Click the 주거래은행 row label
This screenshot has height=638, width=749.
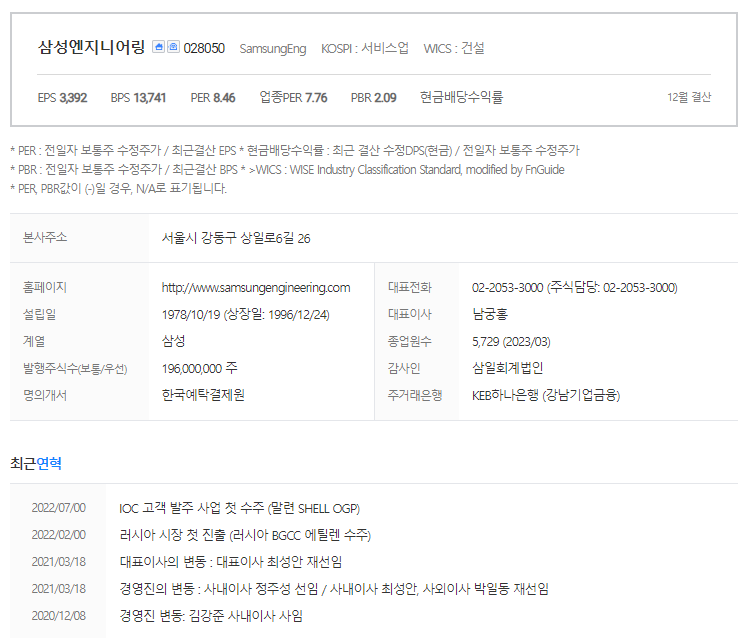click(x=415, y=395)
